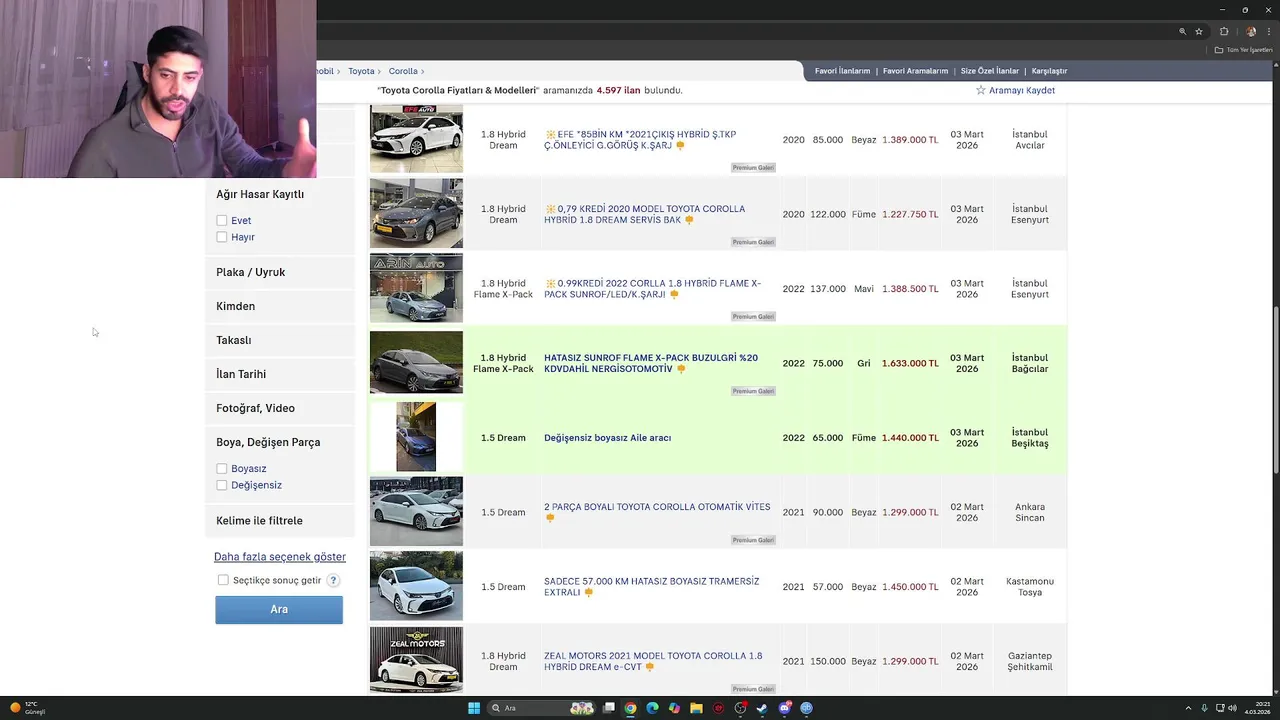The image size is (1280, 720).
Task: Expand the Takaslı filter
Action: pos(280,340)
